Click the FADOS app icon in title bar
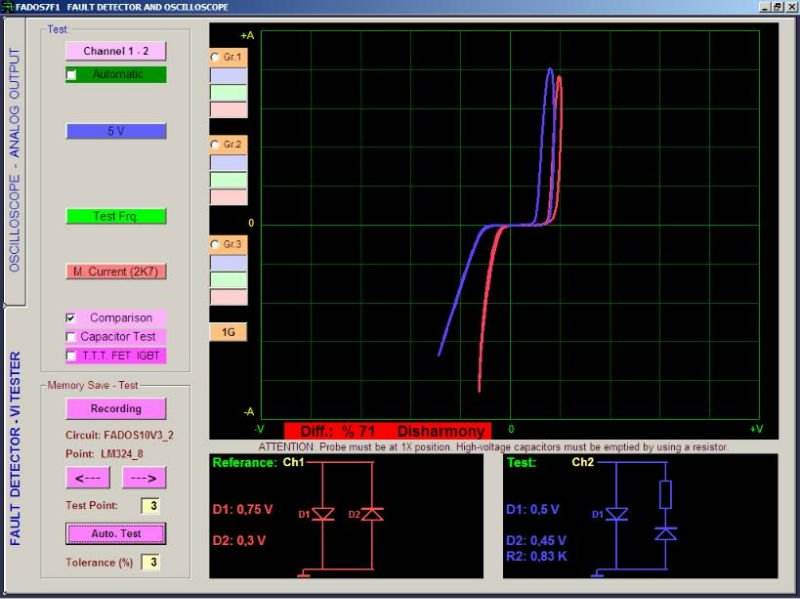 (x=7, y=7)
